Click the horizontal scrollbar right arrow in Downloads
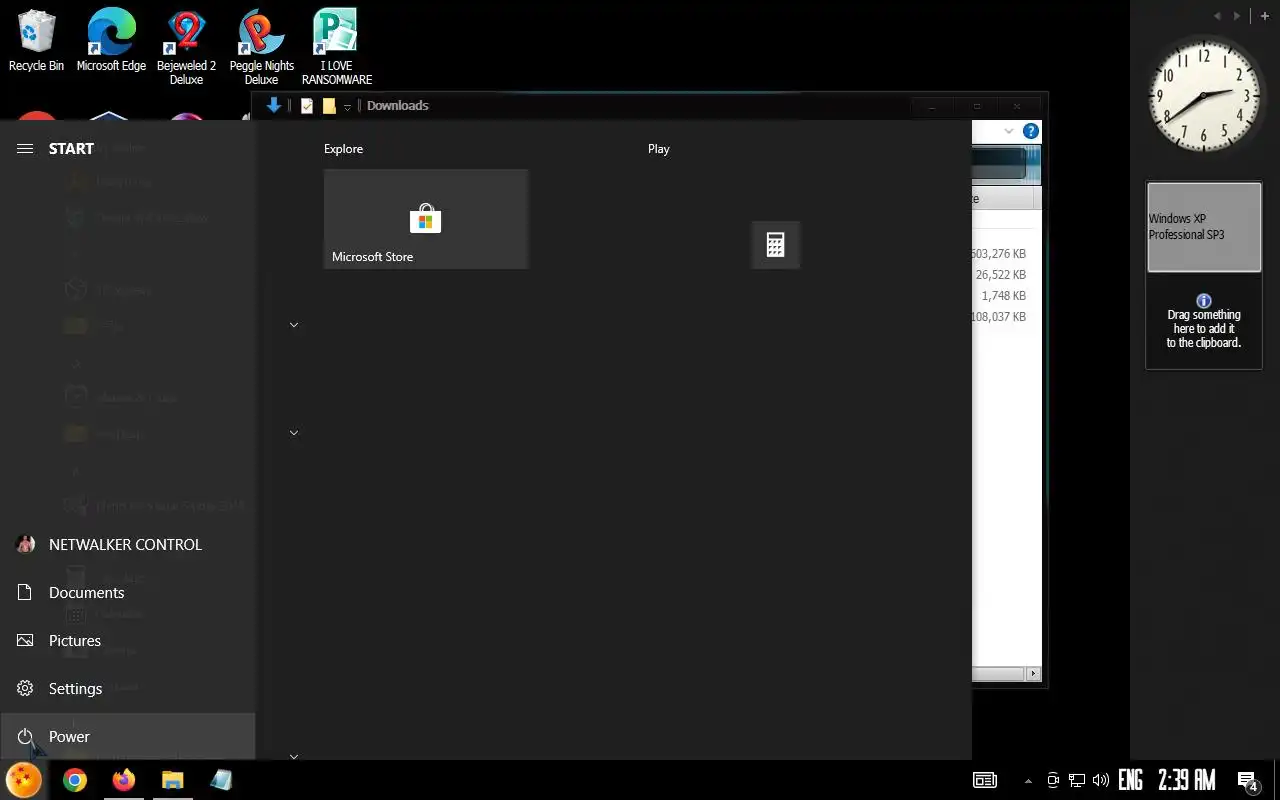Screen dimensions: 1280x800 click(x=1034, y=674)
